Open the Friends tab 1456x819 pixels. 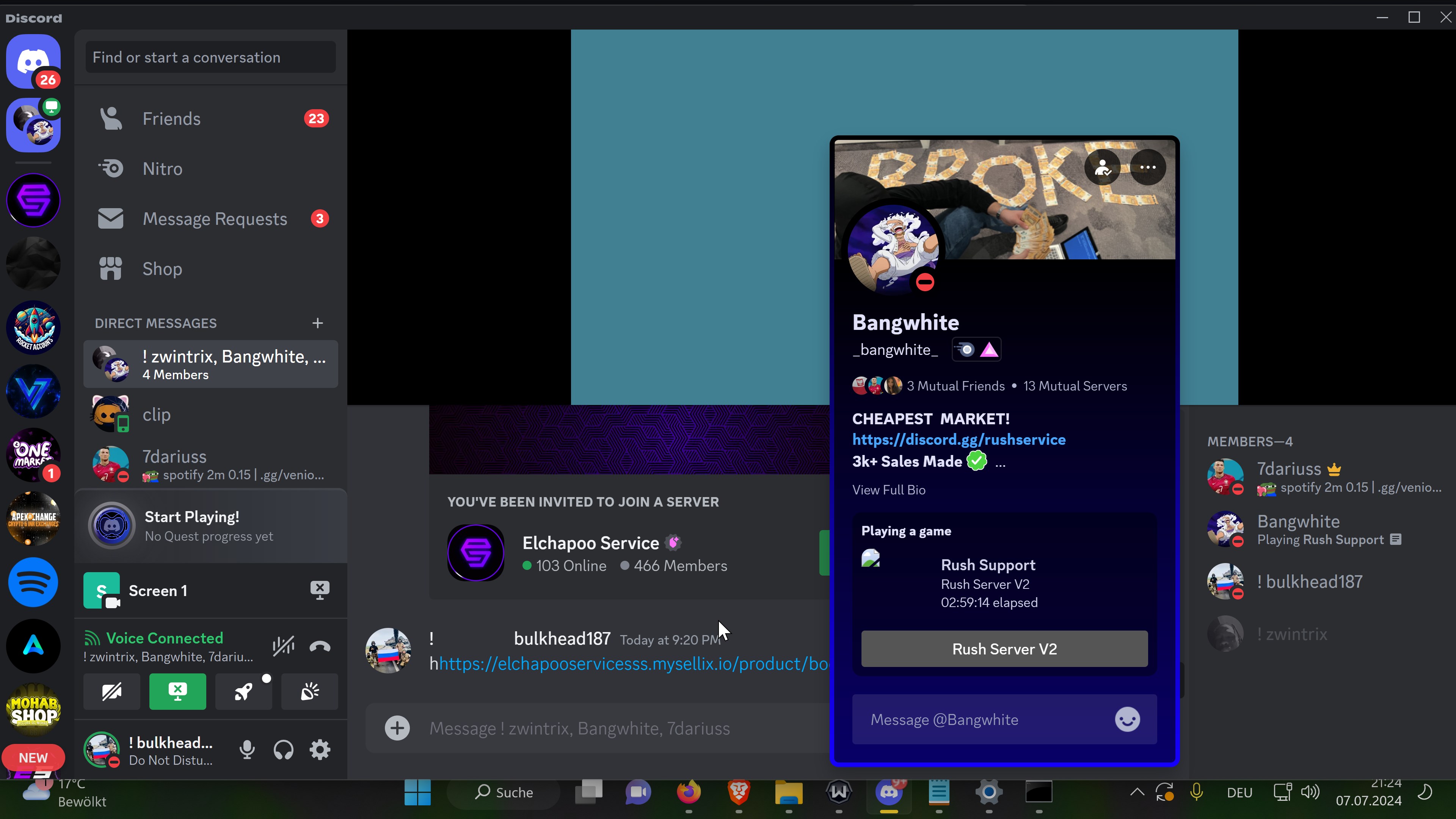click(x=171, y=119)
